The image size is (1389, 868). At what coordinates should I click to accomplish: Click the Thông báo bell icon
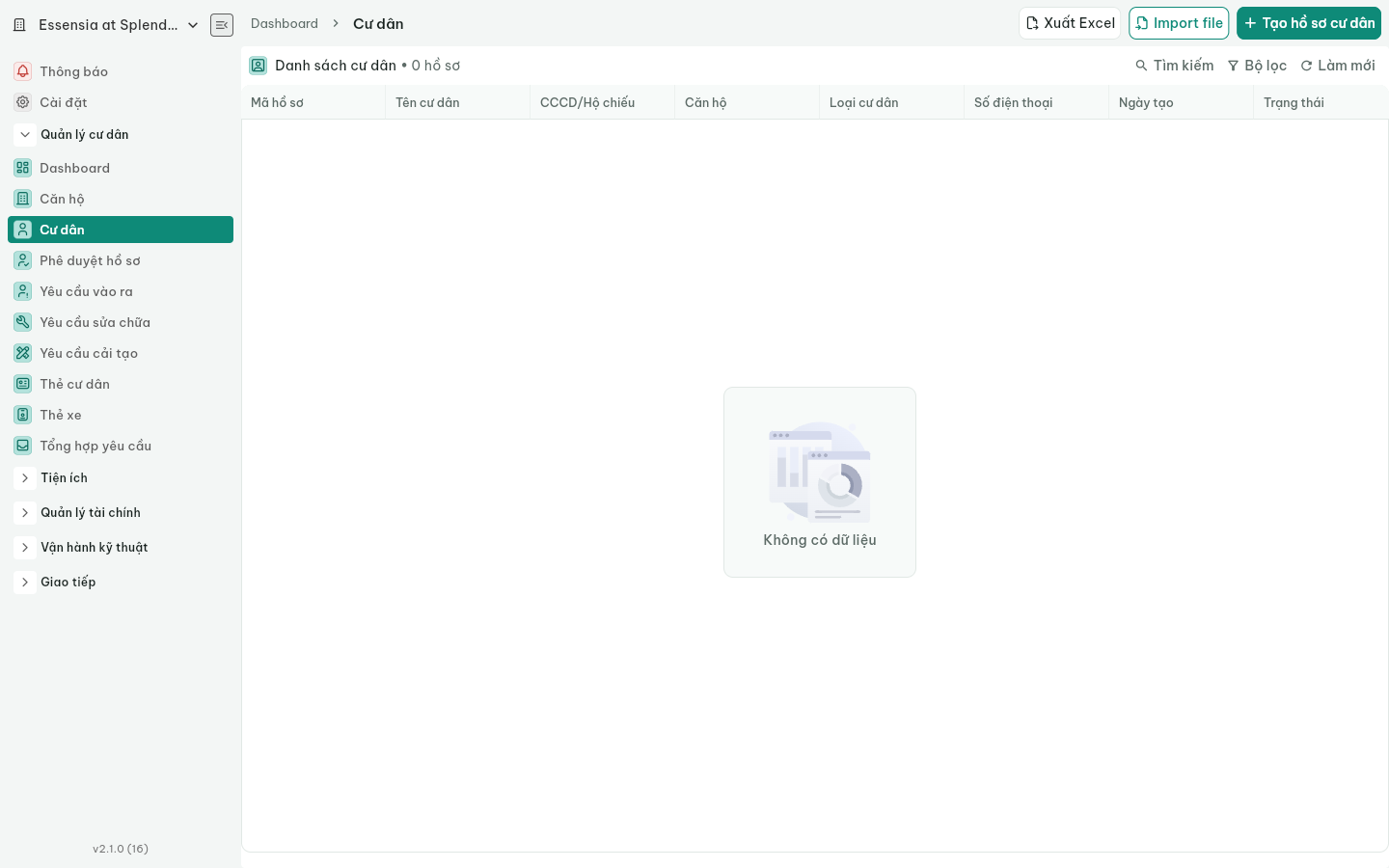point(23,71)
